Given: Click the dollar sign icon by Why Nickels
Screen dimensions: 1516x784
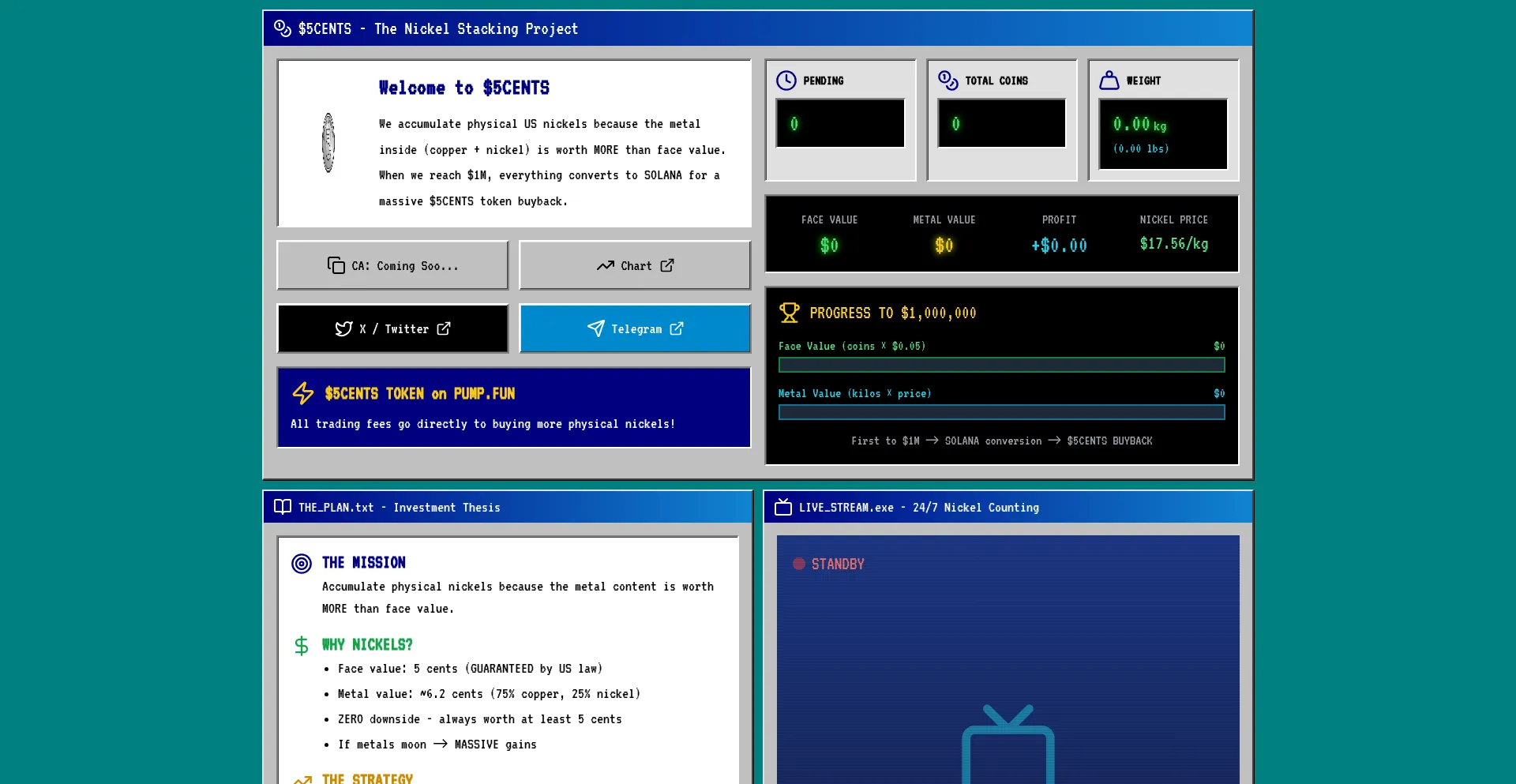Looking at the screenshot, I should 302,646.
